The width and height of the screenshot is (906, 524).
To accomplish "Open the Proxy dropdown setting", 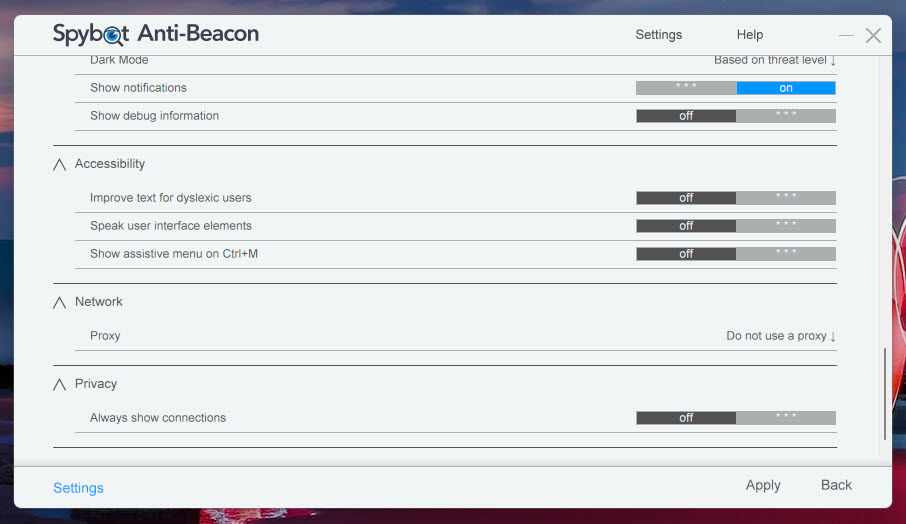I will pos(781,336).
